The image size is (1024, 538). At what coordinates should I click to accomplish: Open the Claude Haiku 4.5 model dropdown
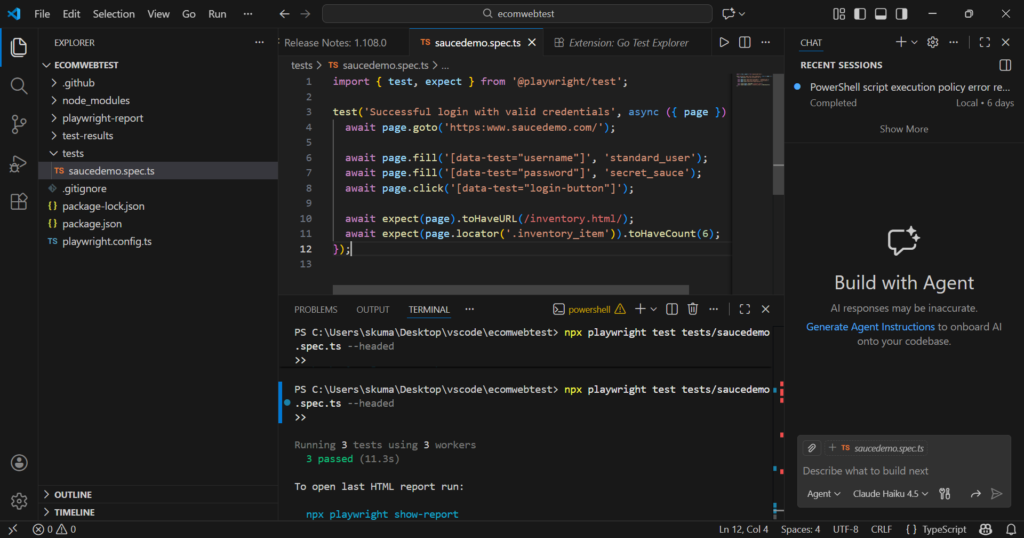[x=890, y=493]
